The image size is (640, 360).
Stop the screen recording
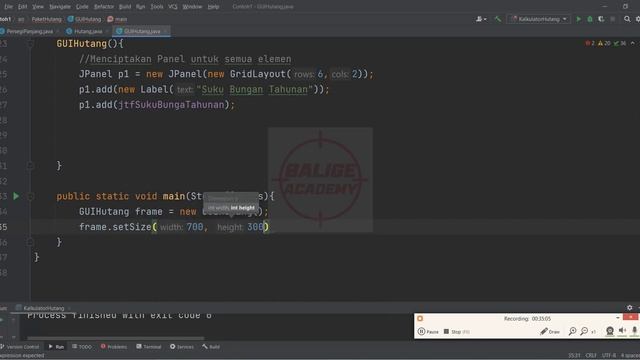[456, 332]
